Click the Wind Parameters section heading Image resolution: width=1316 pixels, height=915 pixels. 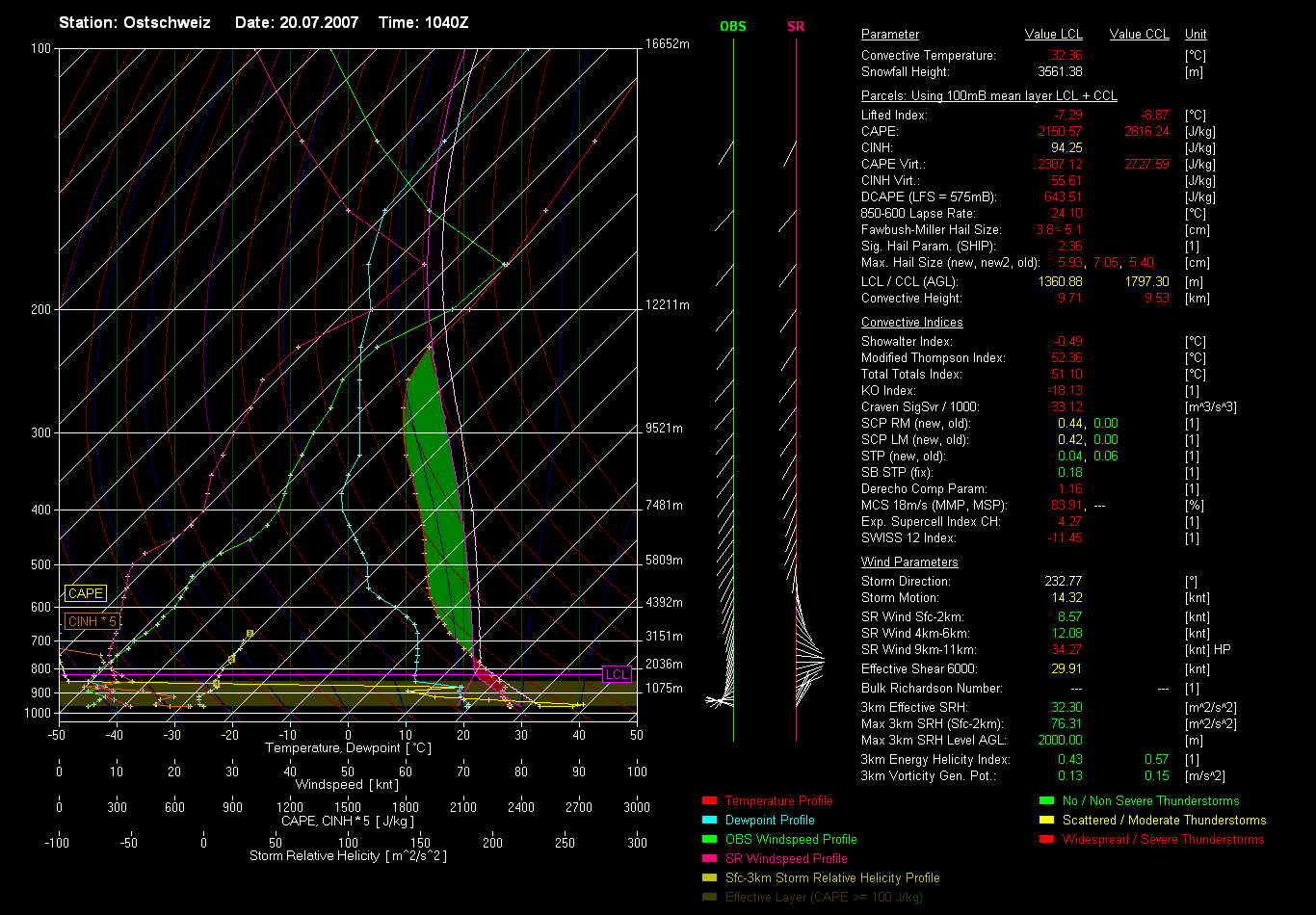coord(909,562)
